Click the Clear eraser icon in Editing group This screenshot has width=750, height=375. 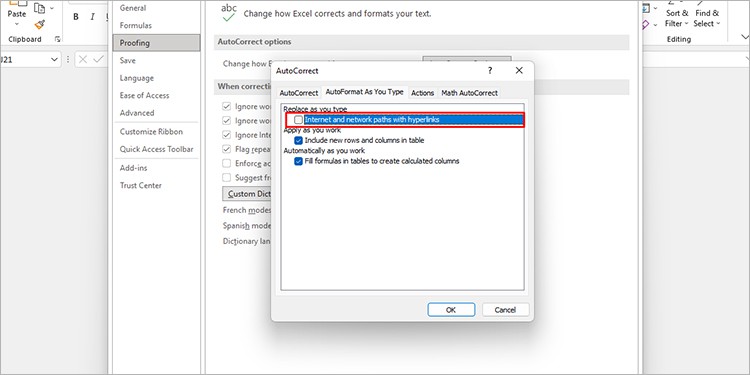tap(646, 24)
